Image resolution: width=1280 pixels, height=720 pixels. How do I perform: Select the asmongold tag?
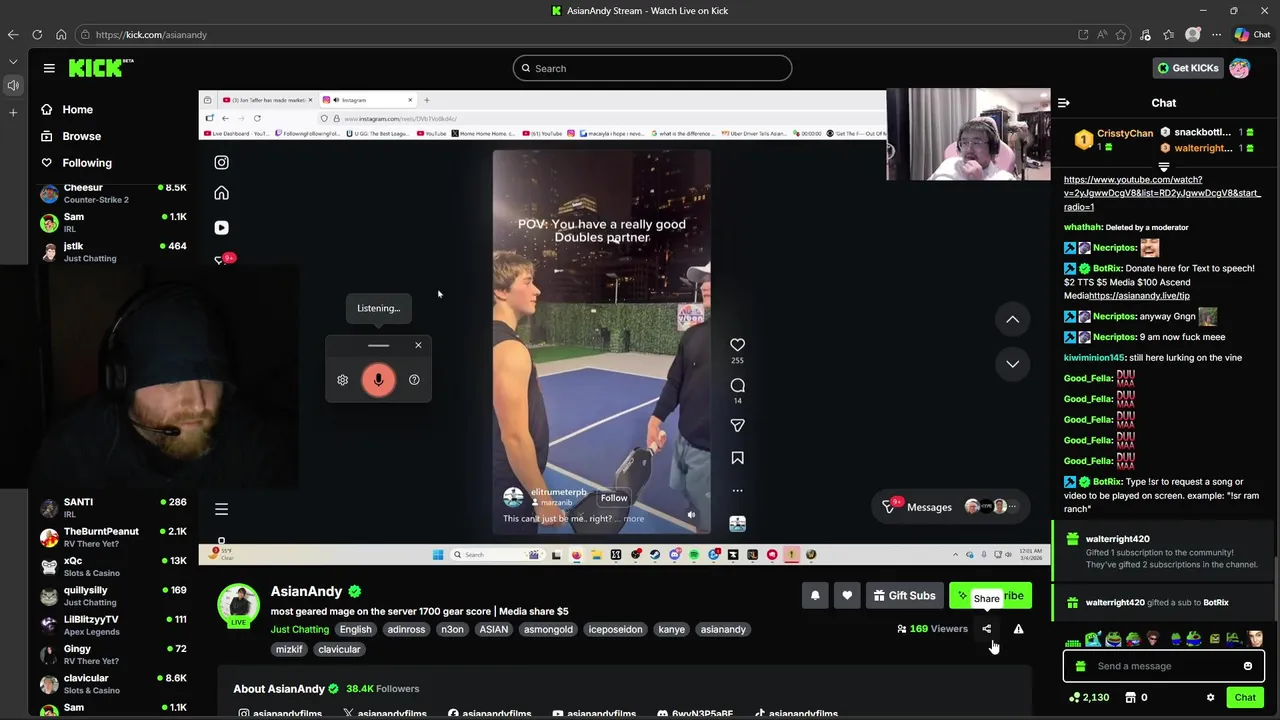tap(548, 630)
